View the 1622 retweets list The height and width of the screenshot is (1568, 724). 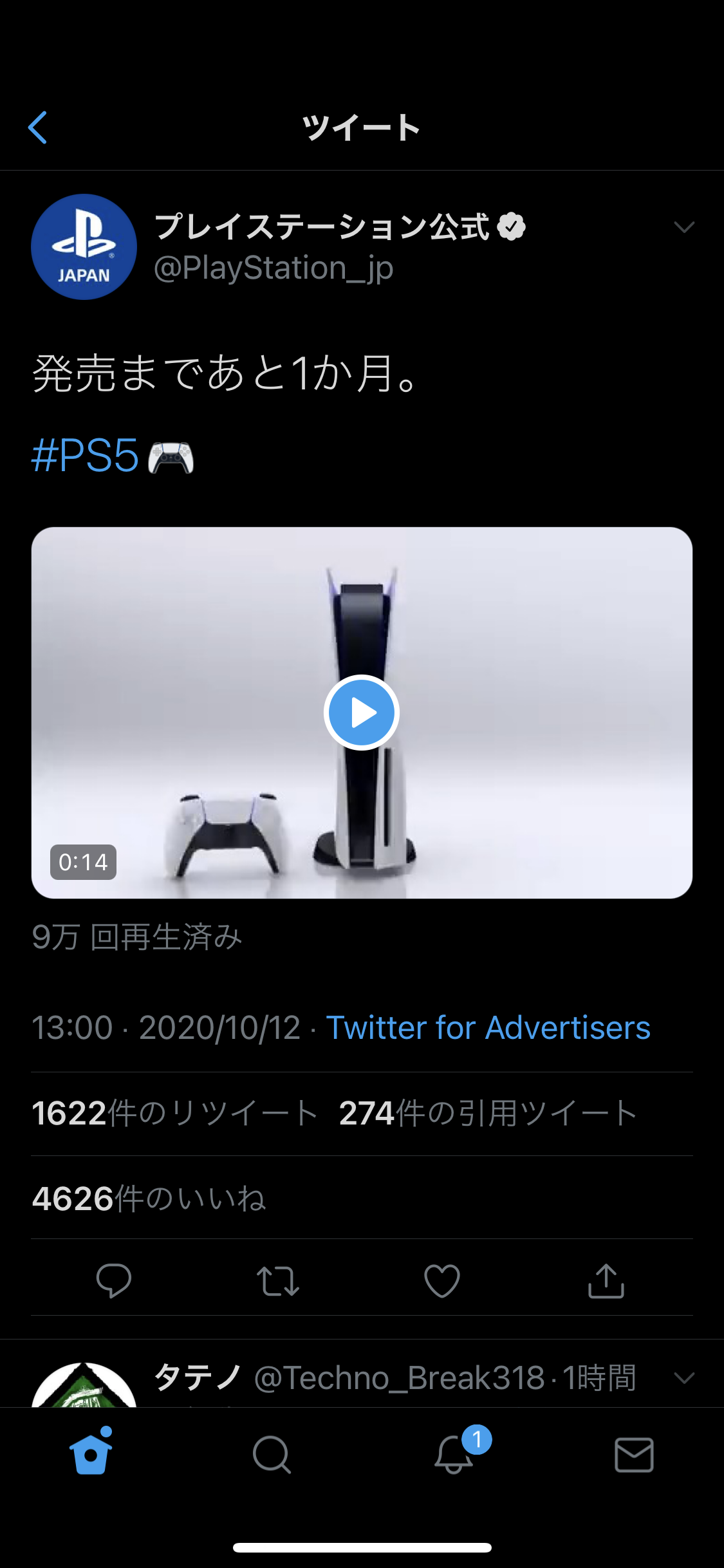(175, 1113)
